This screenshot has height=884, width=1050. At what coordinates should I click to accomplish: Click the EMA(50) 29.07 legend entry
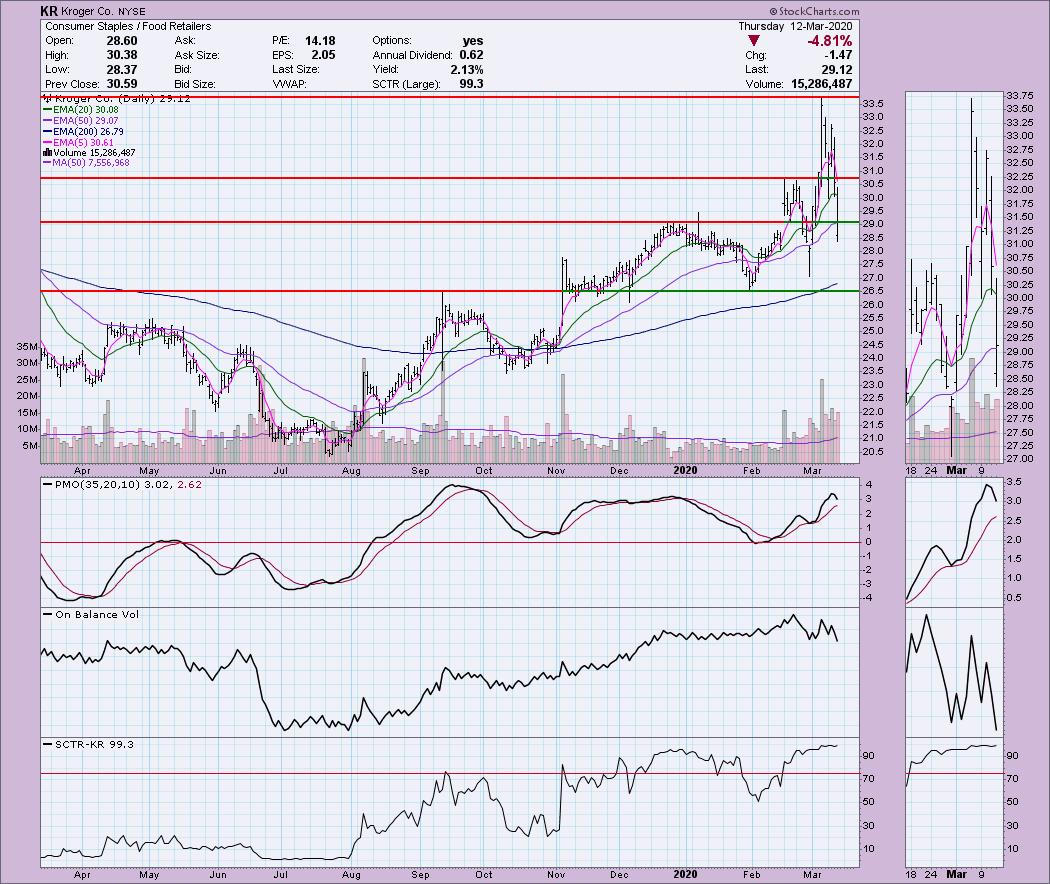click(x=81, y=121)
